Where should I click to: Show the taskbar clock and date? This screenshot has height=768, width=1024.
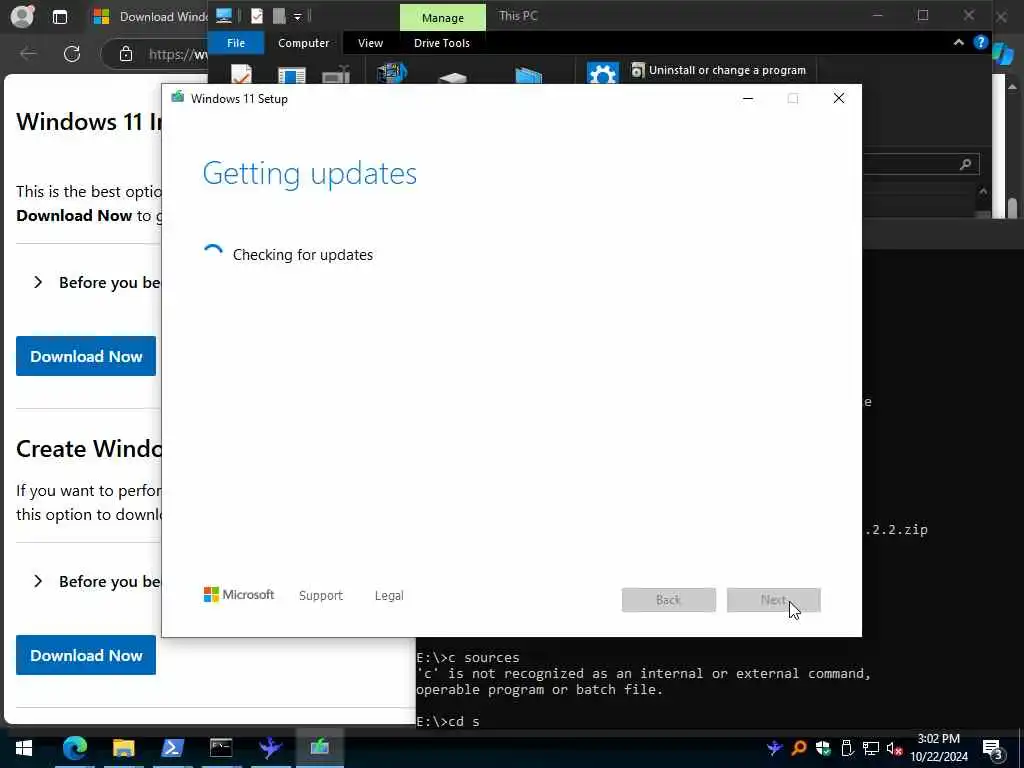point(939,748)
